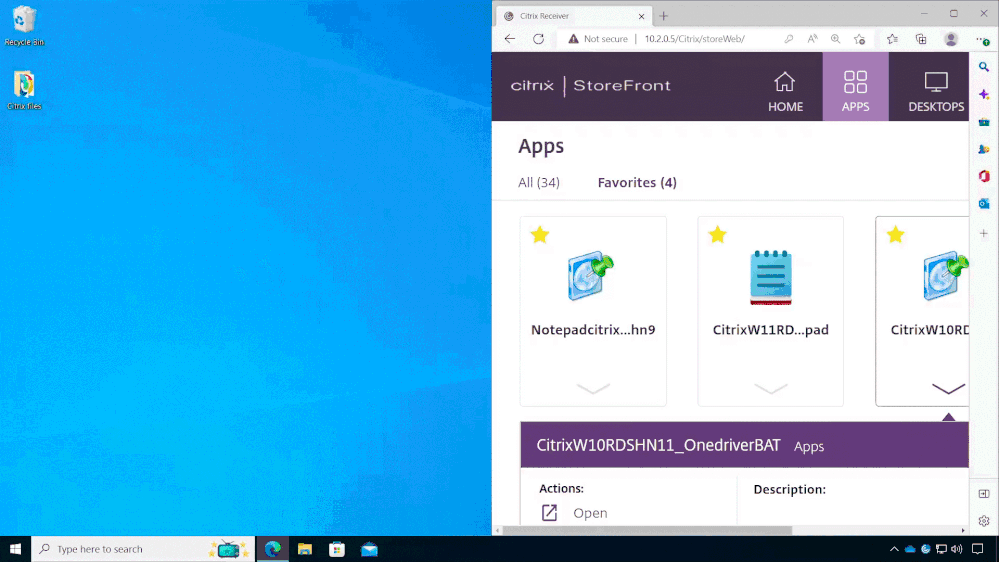Viewport: 999px width, 562px height.
Task: Click the sidebar layout icon above settings
Action: (984, 494)
